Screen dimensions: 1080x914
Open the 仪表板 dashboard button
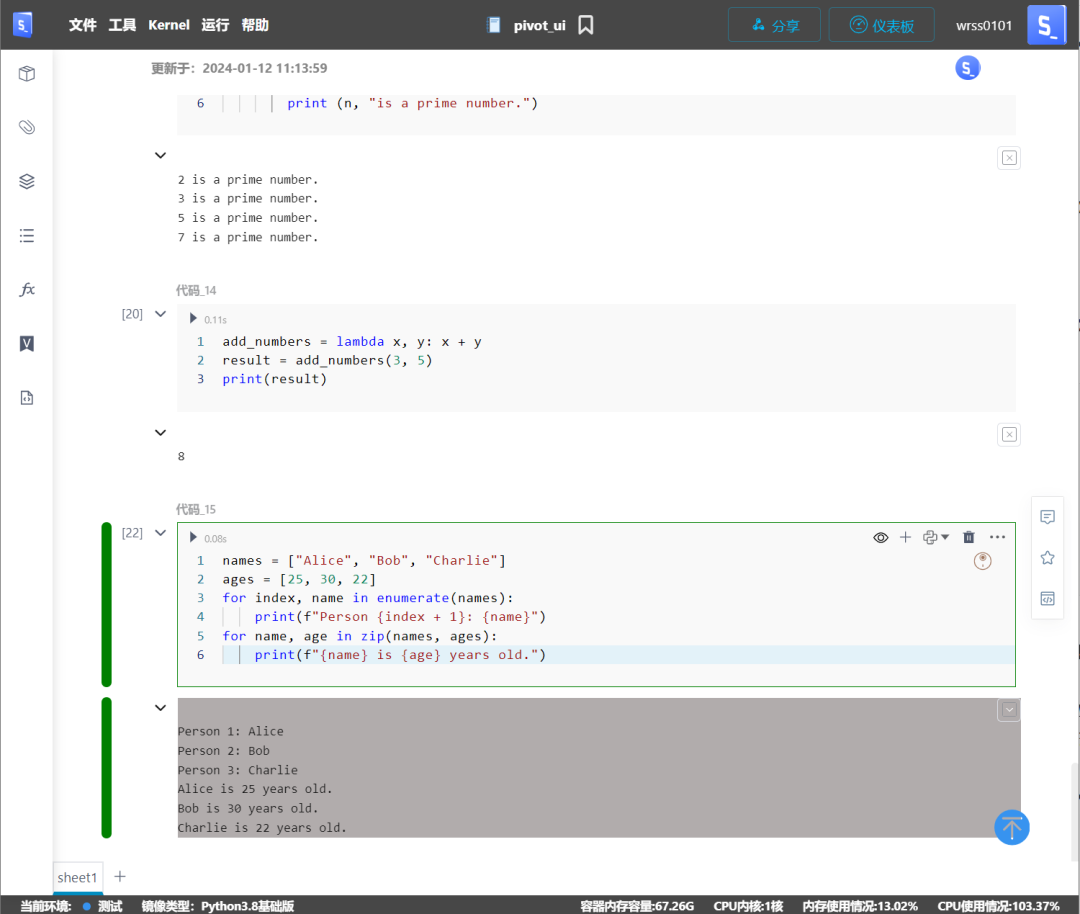pos(881,25)
